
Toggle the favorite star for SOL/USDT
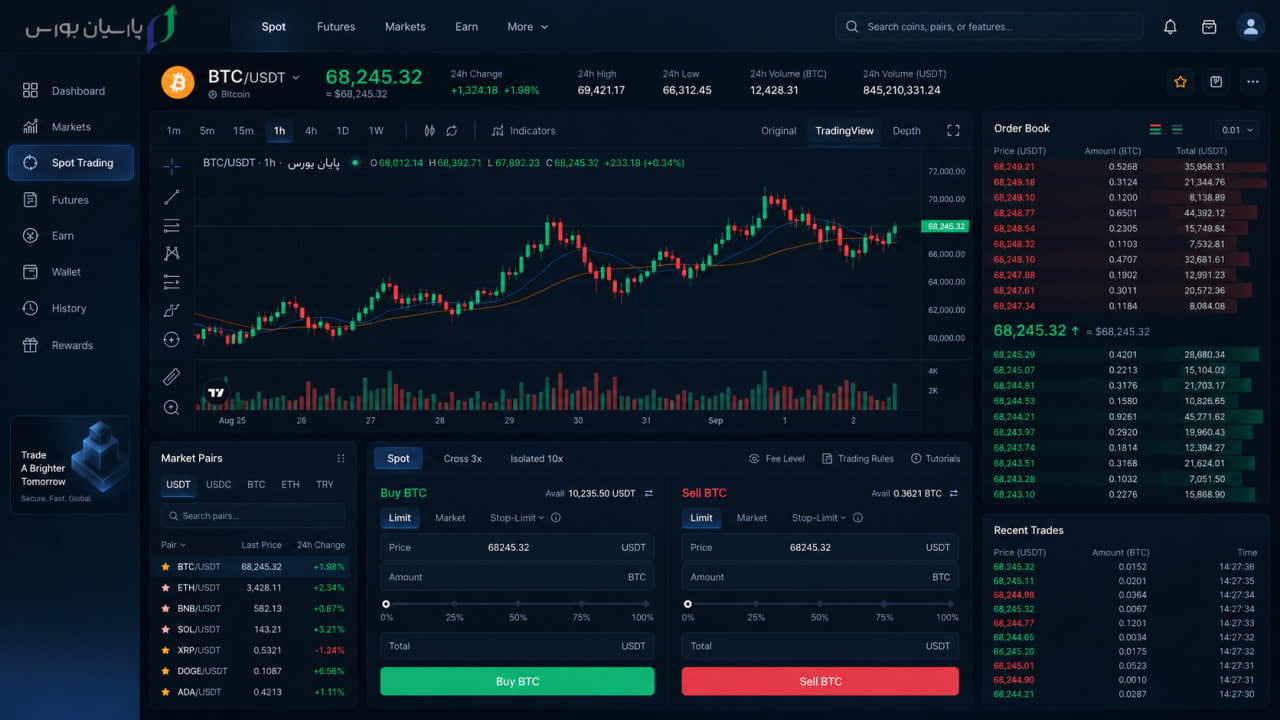[x=166, y=630]
